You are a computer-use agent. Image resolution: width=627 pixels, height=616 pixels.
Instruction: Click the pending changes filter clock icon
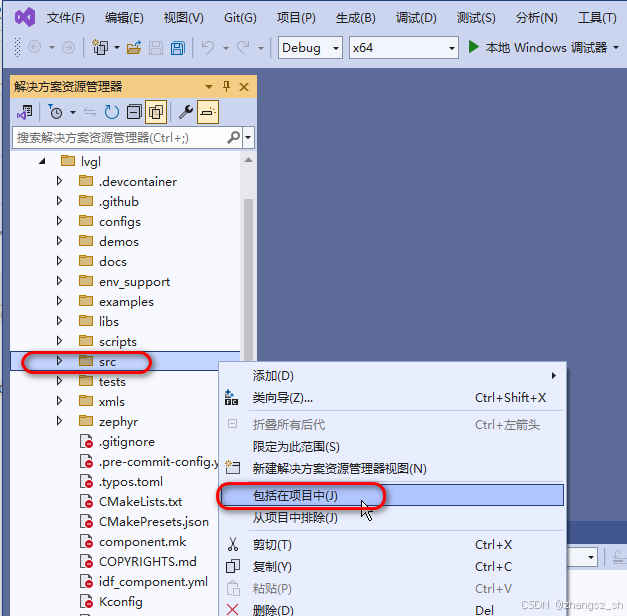[x=55, y=112]
